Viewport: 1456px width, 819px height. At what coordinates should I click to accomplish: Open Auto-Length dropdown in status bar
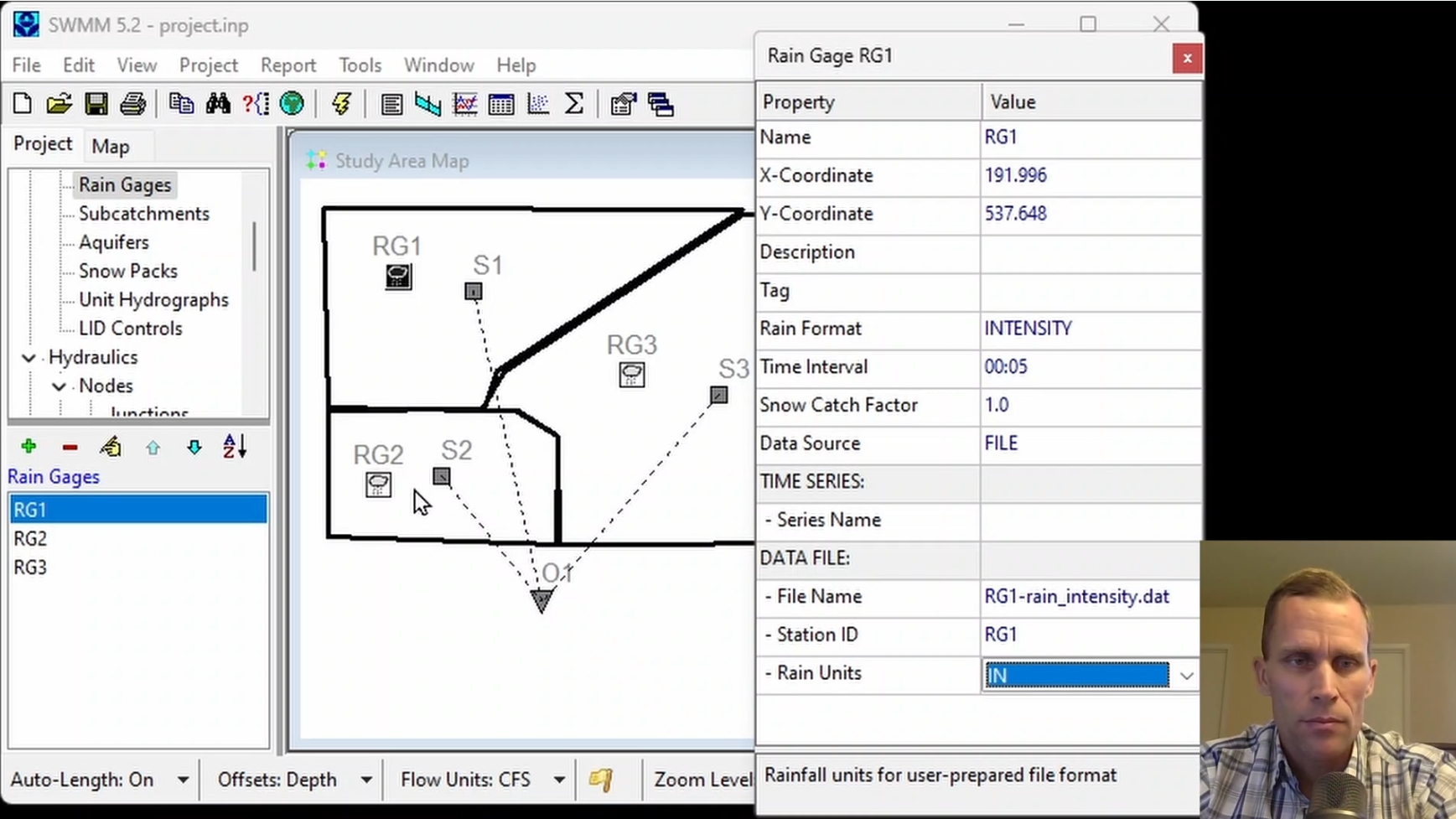pyautogui.click(x=183, y=780)
